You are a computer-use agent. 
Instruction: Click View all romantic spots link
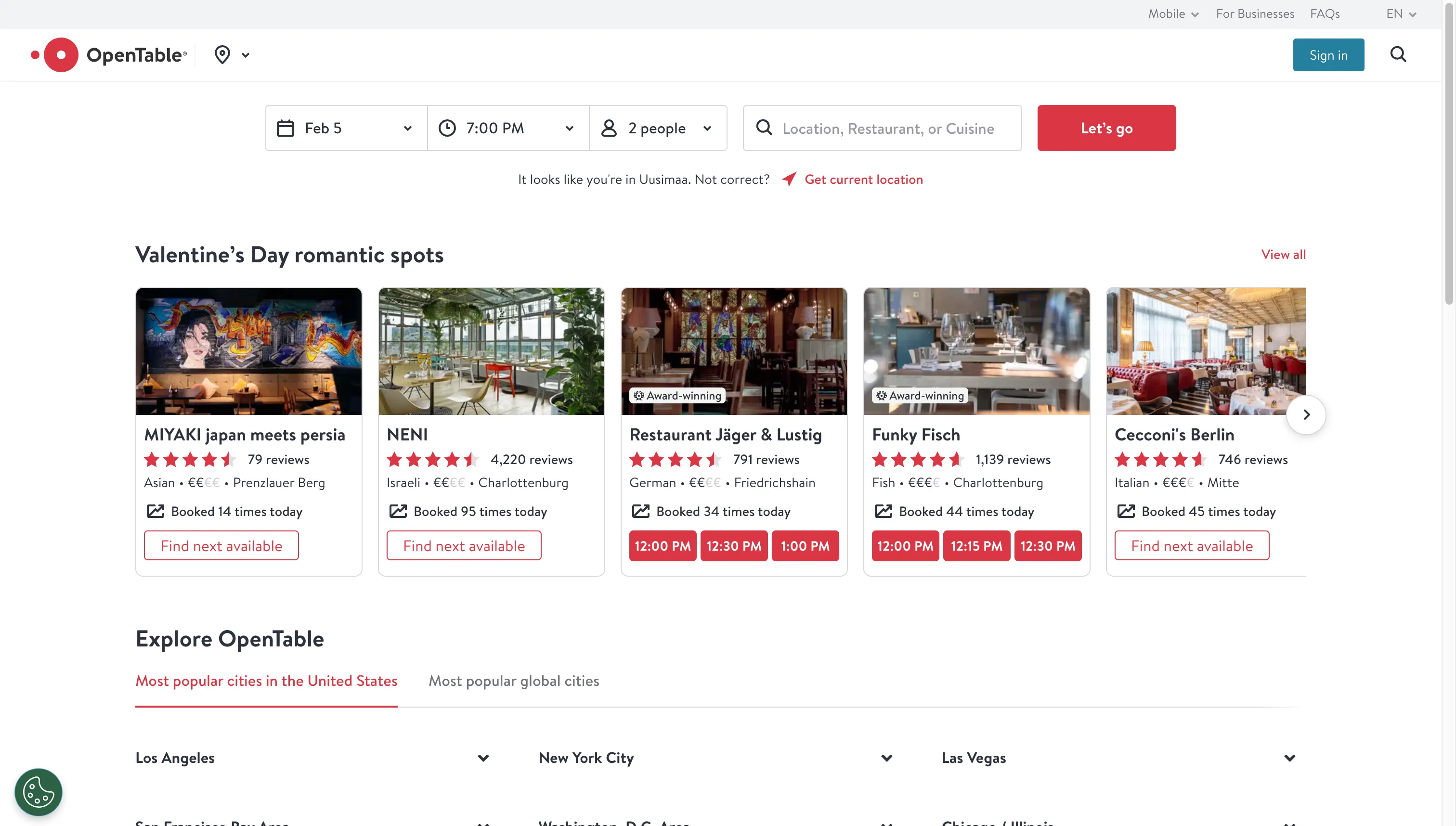(1283, 254)
